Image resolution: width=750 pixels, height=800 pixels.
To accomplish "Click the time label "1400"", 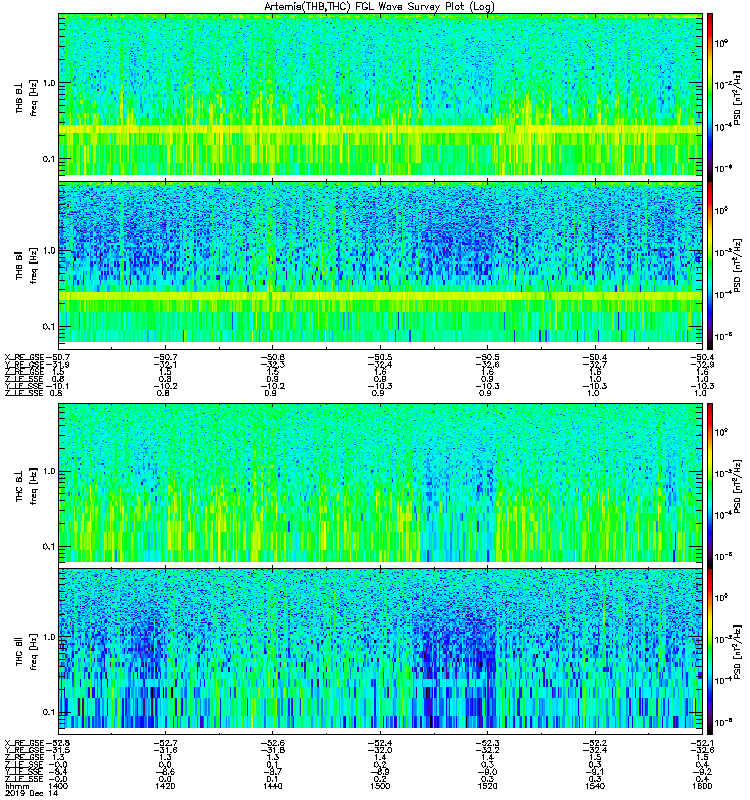I will point(59,786).
